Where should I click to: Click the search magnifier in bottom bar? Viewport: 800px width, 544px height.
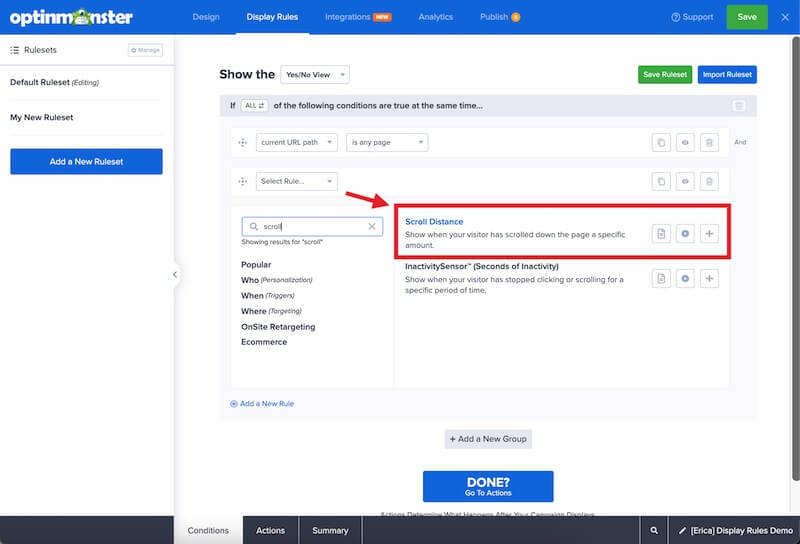click(x=654, y=531)
